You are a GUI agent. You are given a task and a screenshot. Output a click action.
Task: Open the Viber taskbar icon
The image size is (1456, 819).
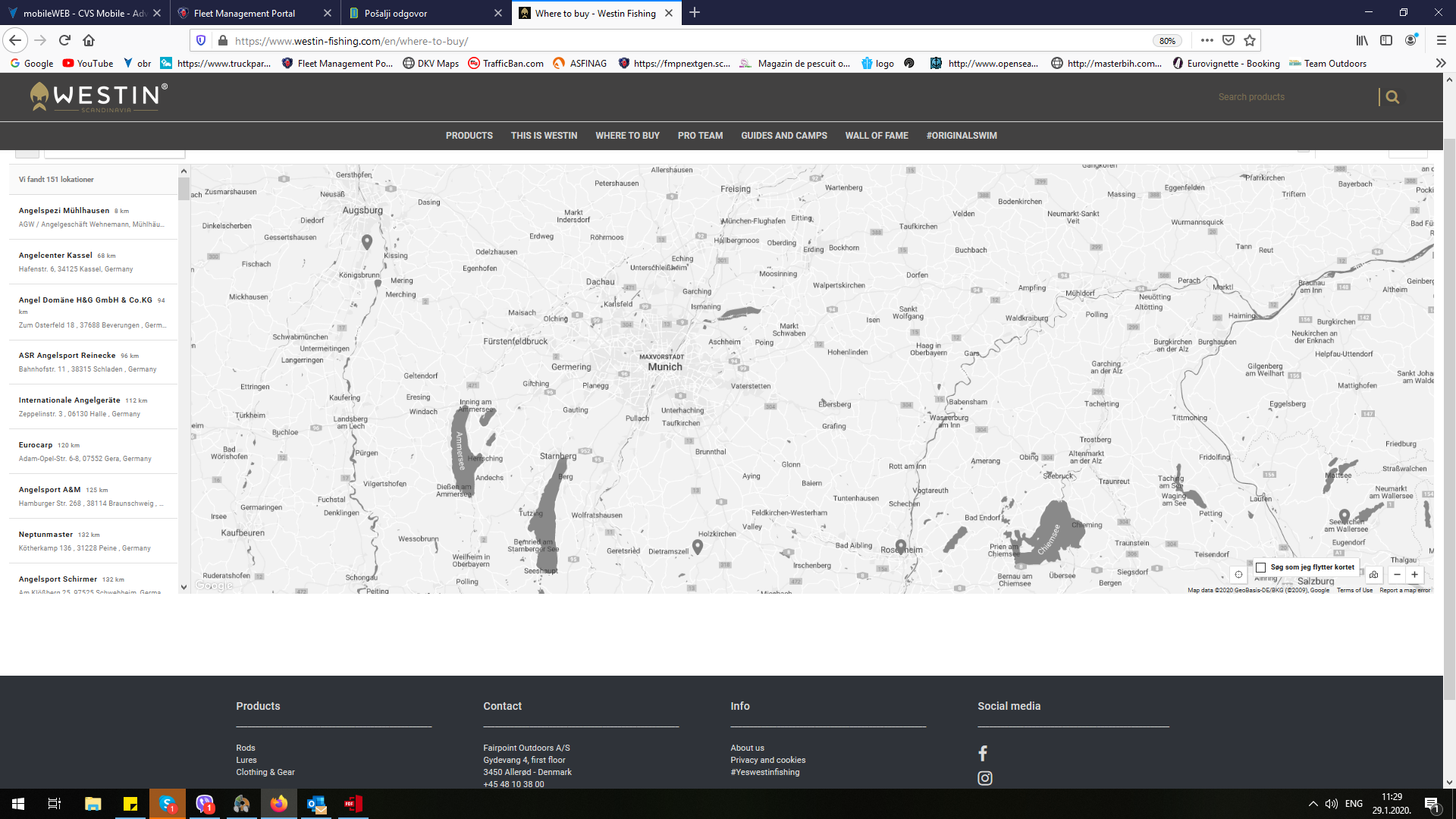coord(205,803)
